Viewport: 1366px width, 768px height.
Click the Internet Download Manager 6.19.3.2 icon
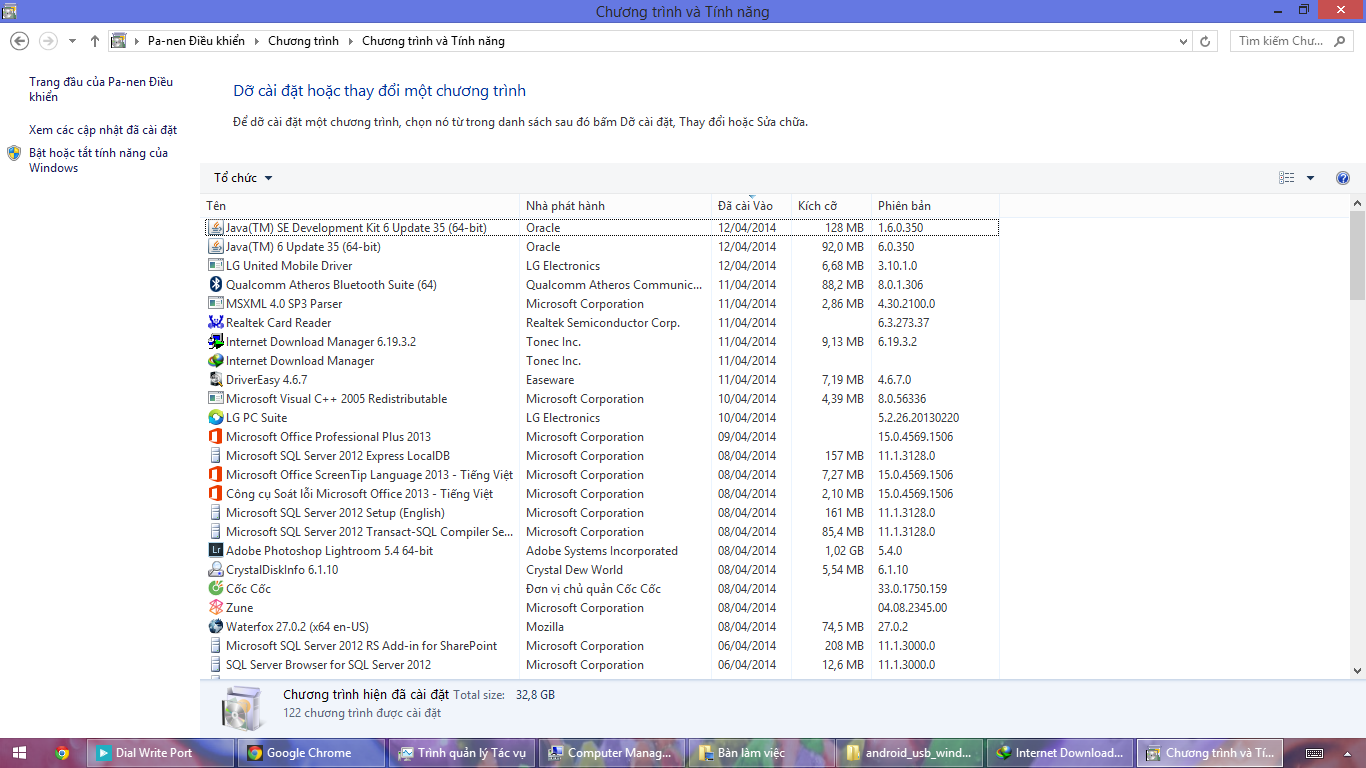215,342
